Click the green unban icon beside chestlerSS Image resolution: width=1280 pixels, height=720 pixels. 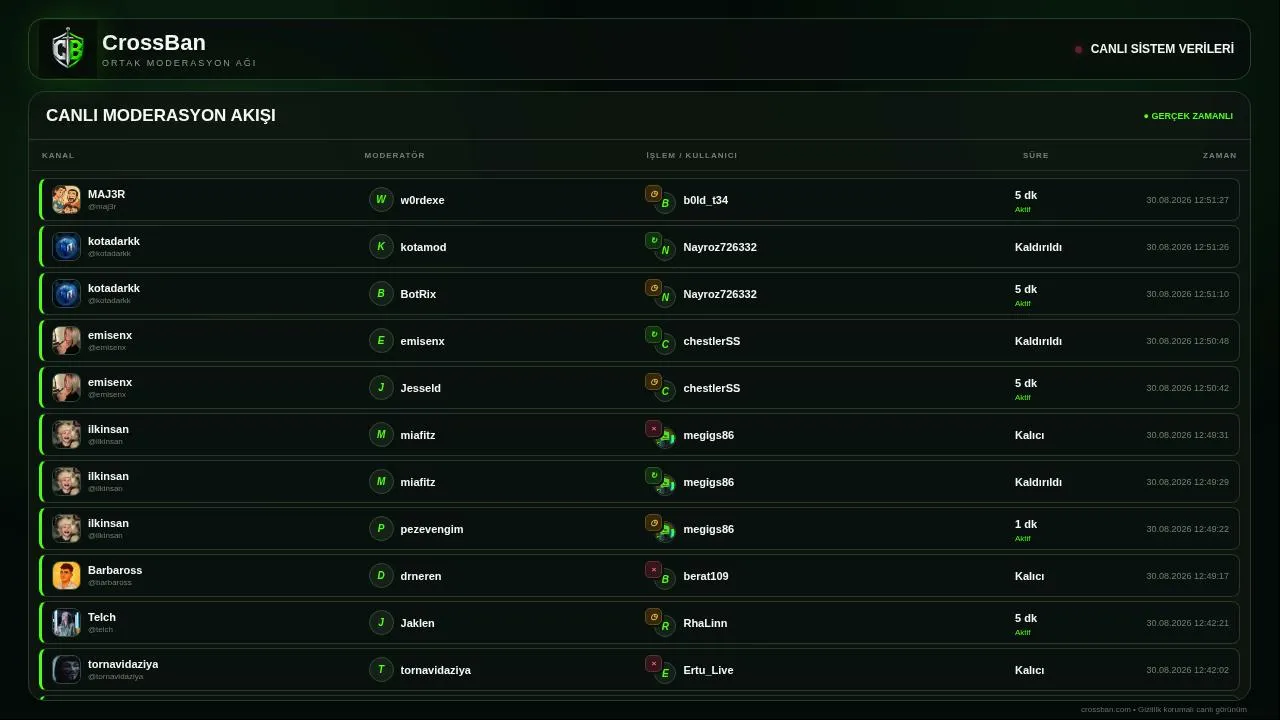point(653,335)
